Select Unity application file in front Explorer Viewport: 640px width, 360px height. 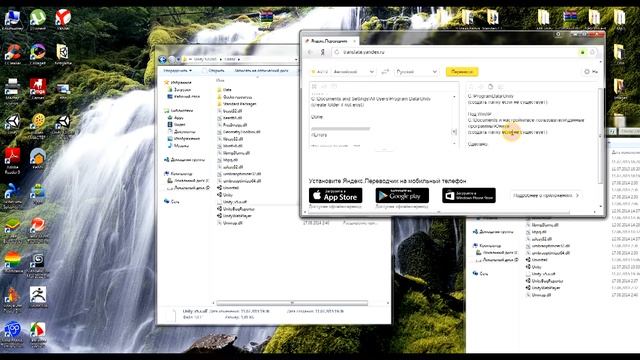[x=225, y=195]
